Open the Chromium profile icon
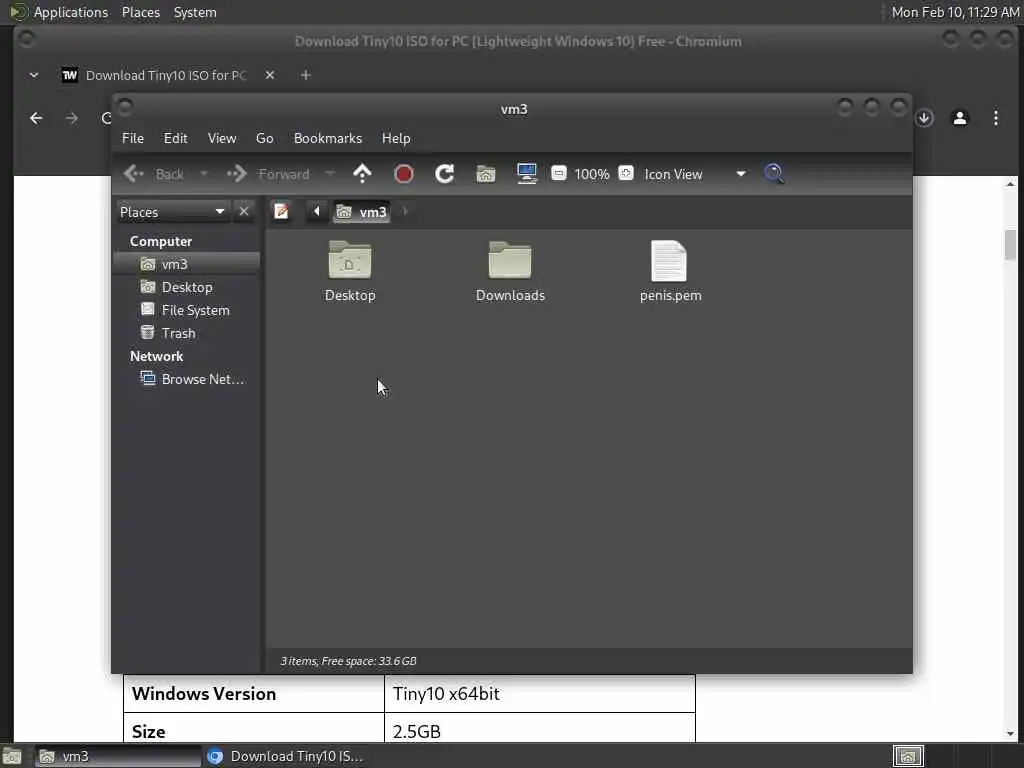 [960, 118]
